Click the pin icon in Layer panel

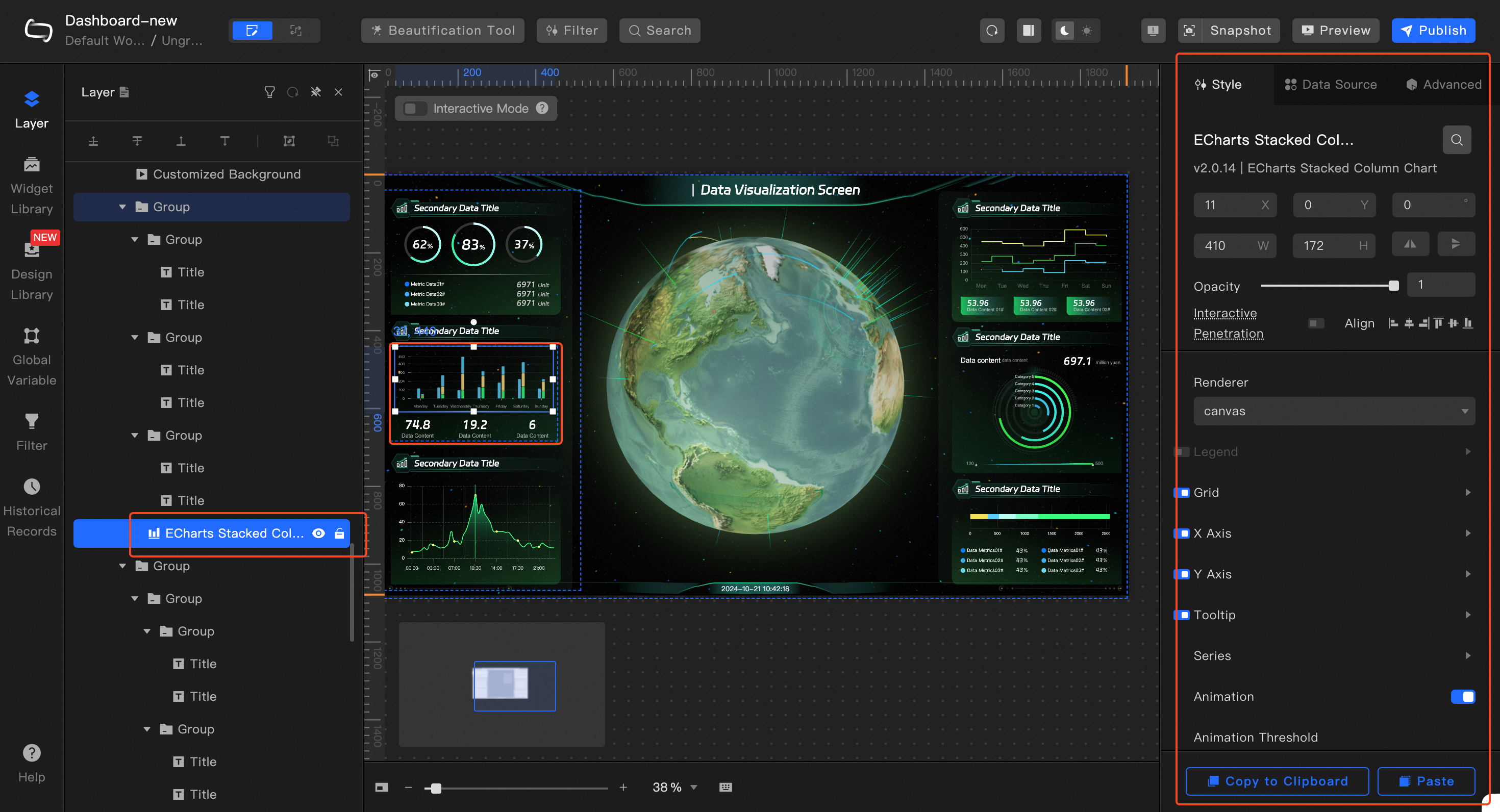coord(316,92)
